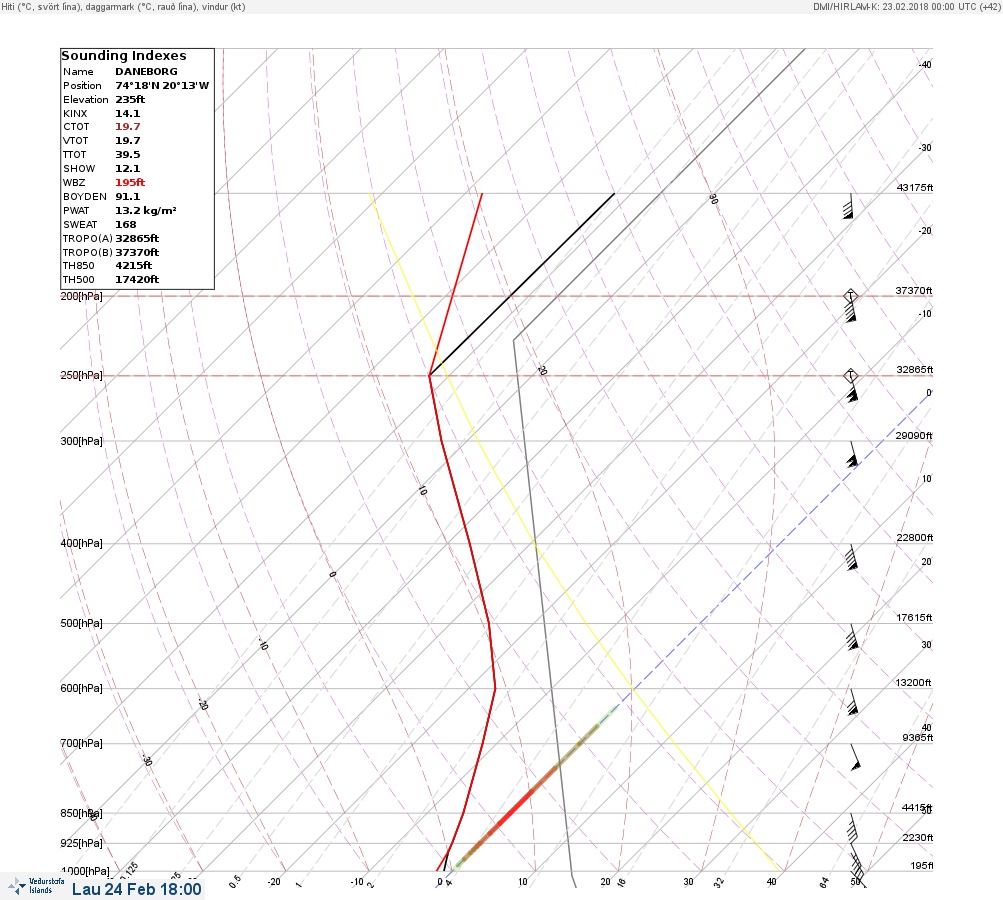This screenshot has width=1003, height=900.
Task: Select the 9365ft height label
Action: pos(917,738)
